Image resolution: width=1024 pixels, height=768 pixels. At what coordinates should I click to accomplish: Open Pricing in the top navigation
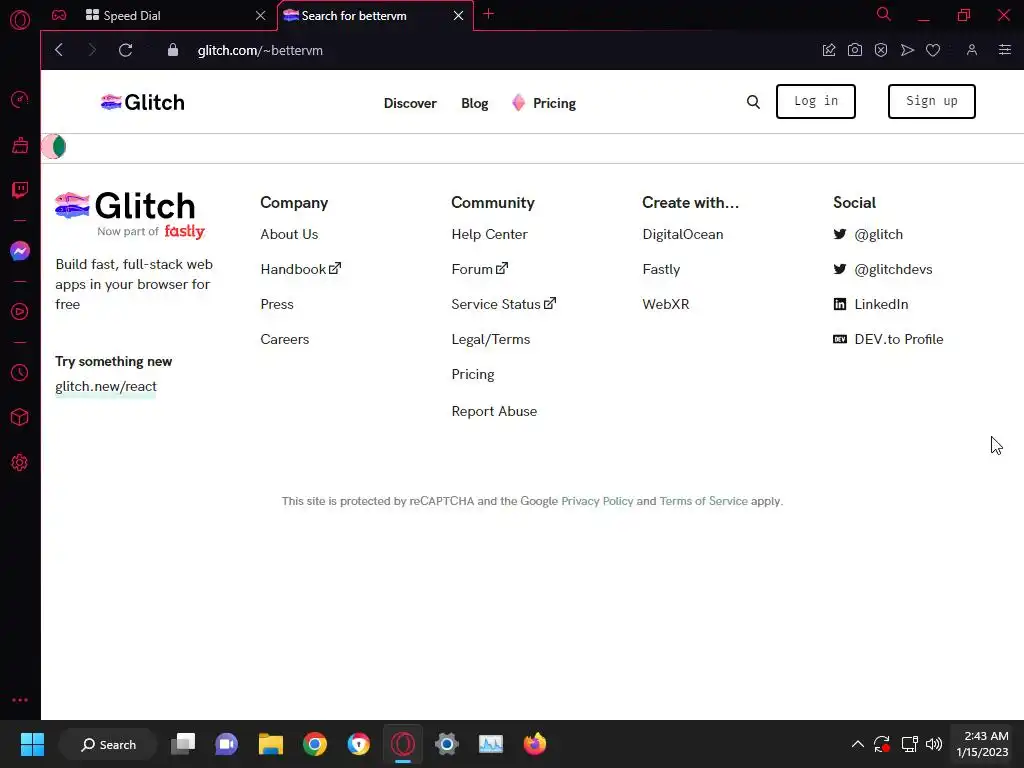click(543, 103)
